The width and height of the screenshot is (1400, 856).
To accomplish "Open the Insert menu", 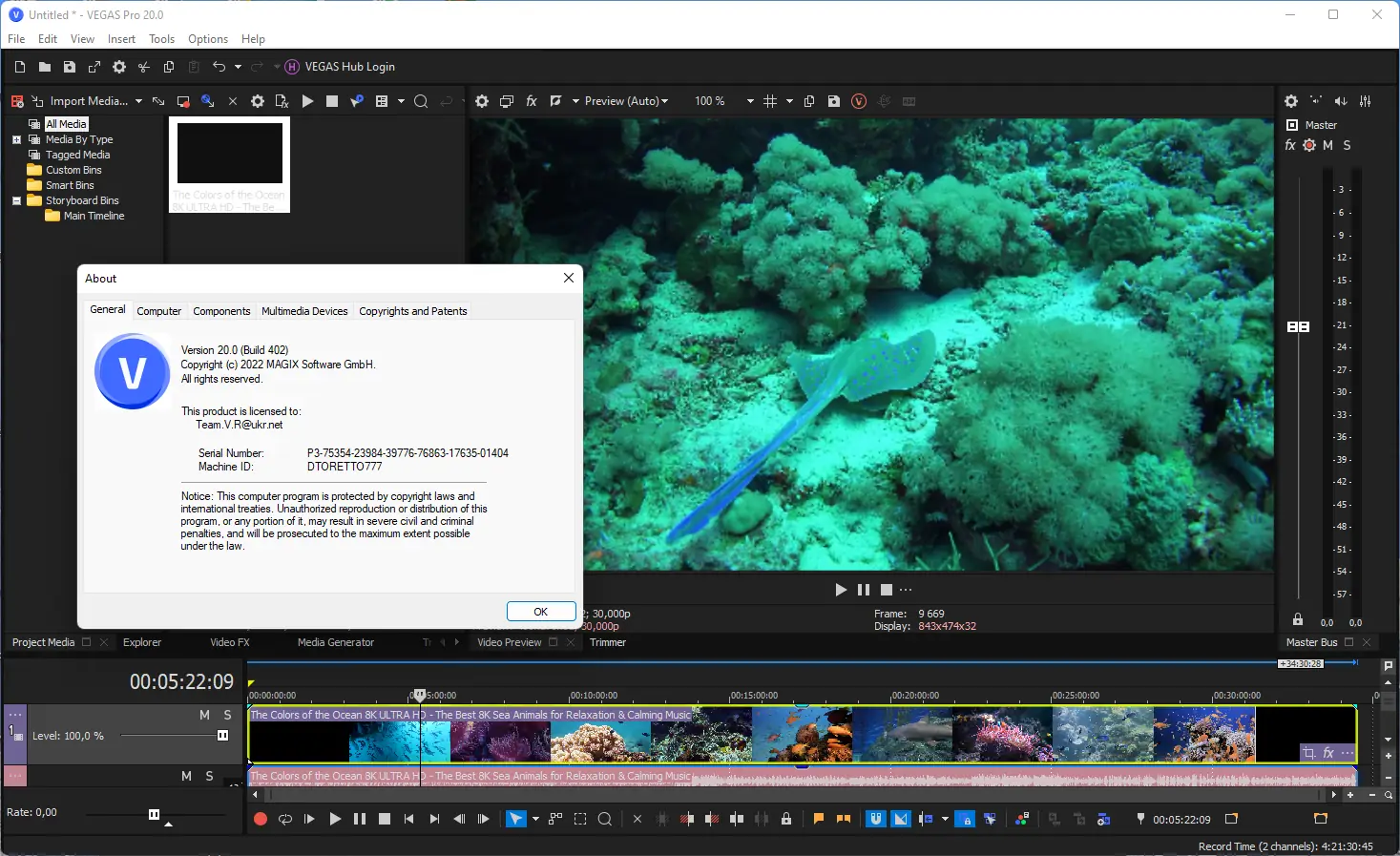I will 121,39.
